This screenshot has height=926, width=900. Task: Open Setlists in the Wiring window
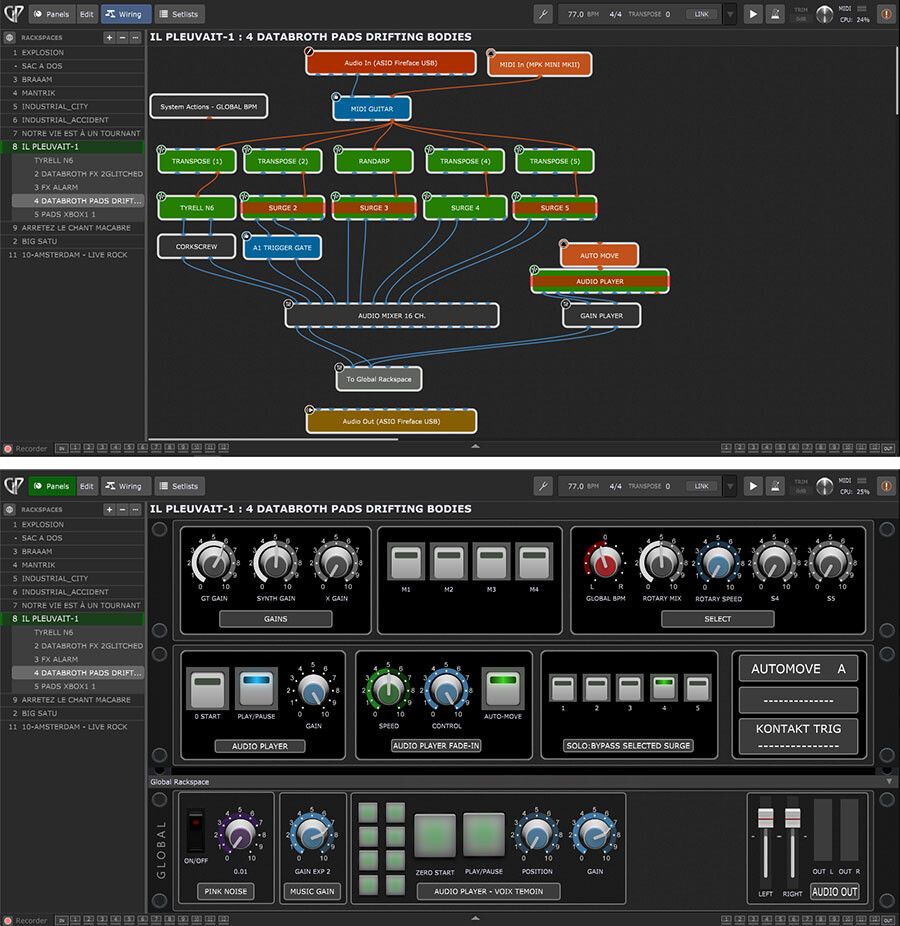click(x=179, y=14)
